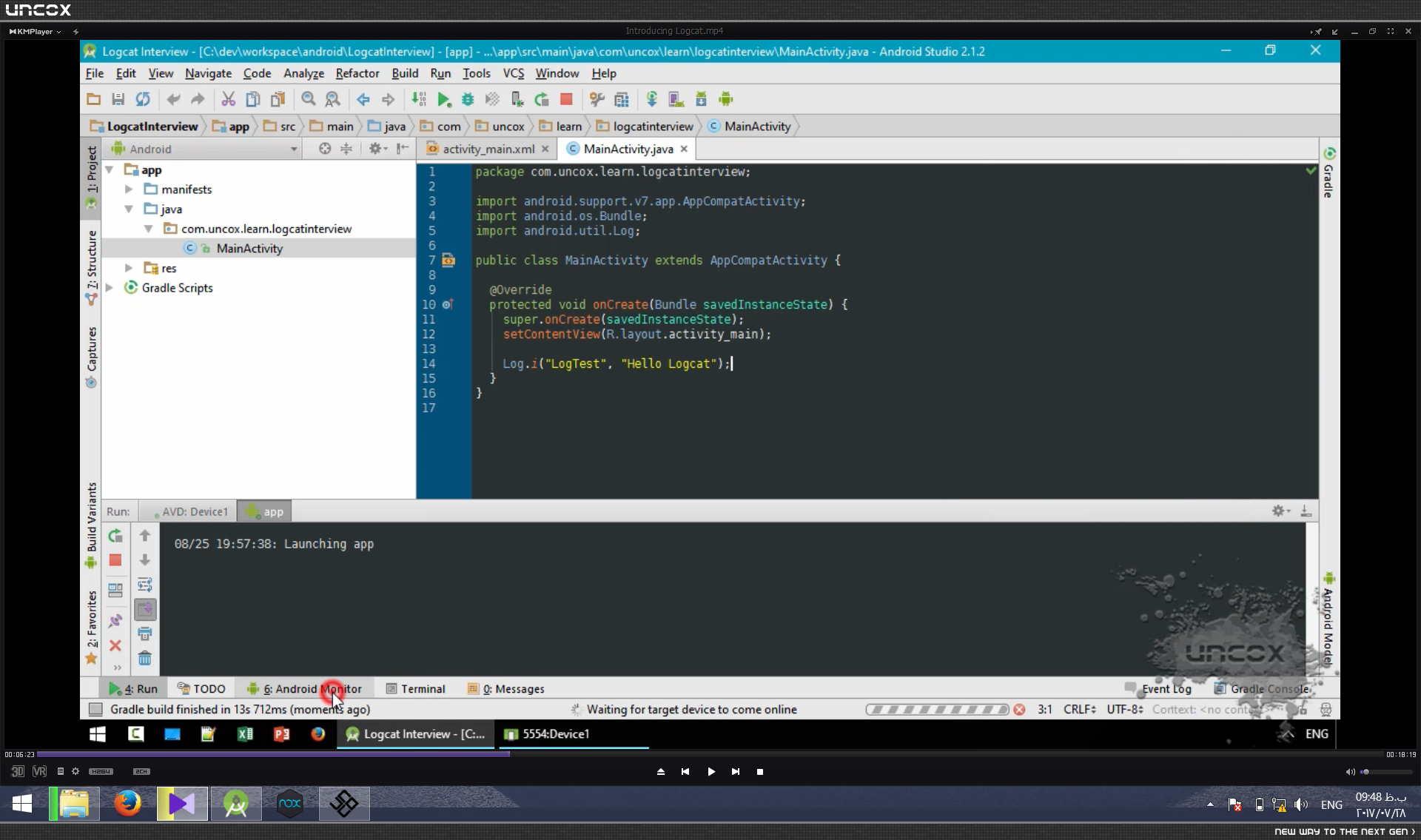Run the app with the green play icon

[443, 99]
